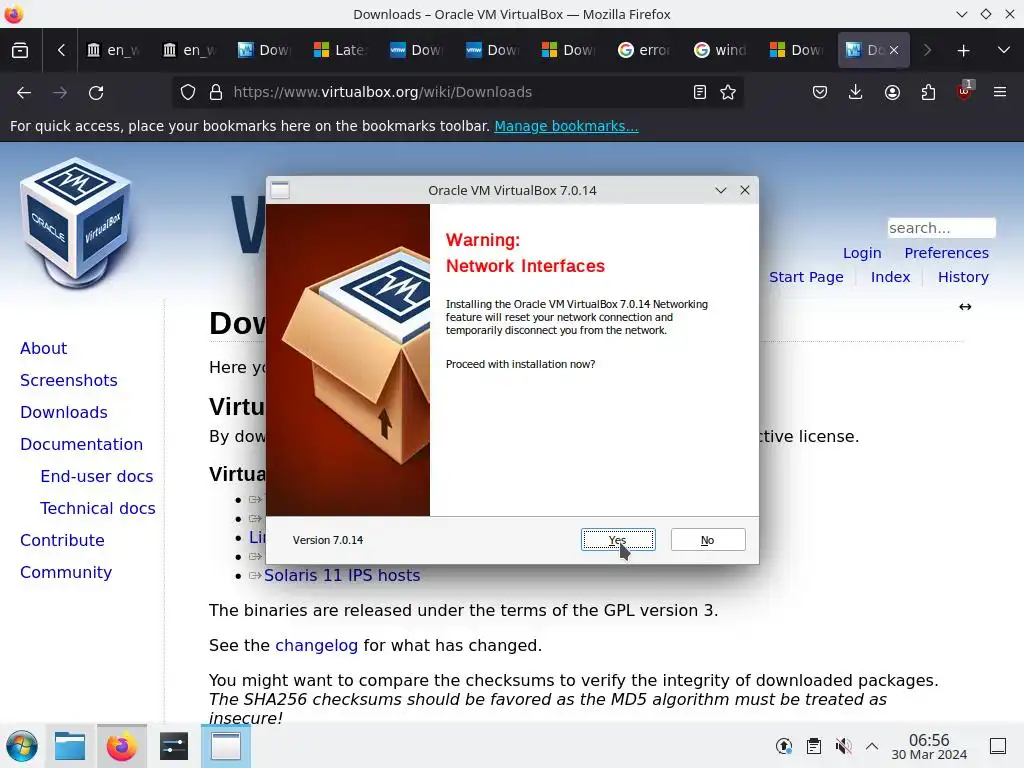Open Contribute in the sidebar
Screen dimensions: 1024x768
(63, 540)
